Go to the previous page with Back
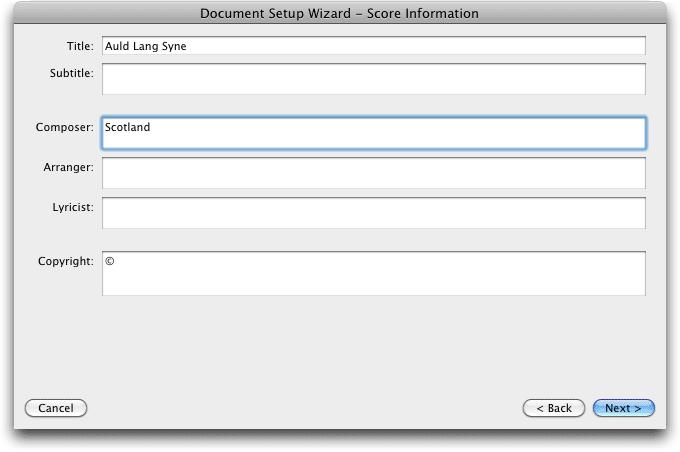The image size is (680, 452). click(554, 408)
